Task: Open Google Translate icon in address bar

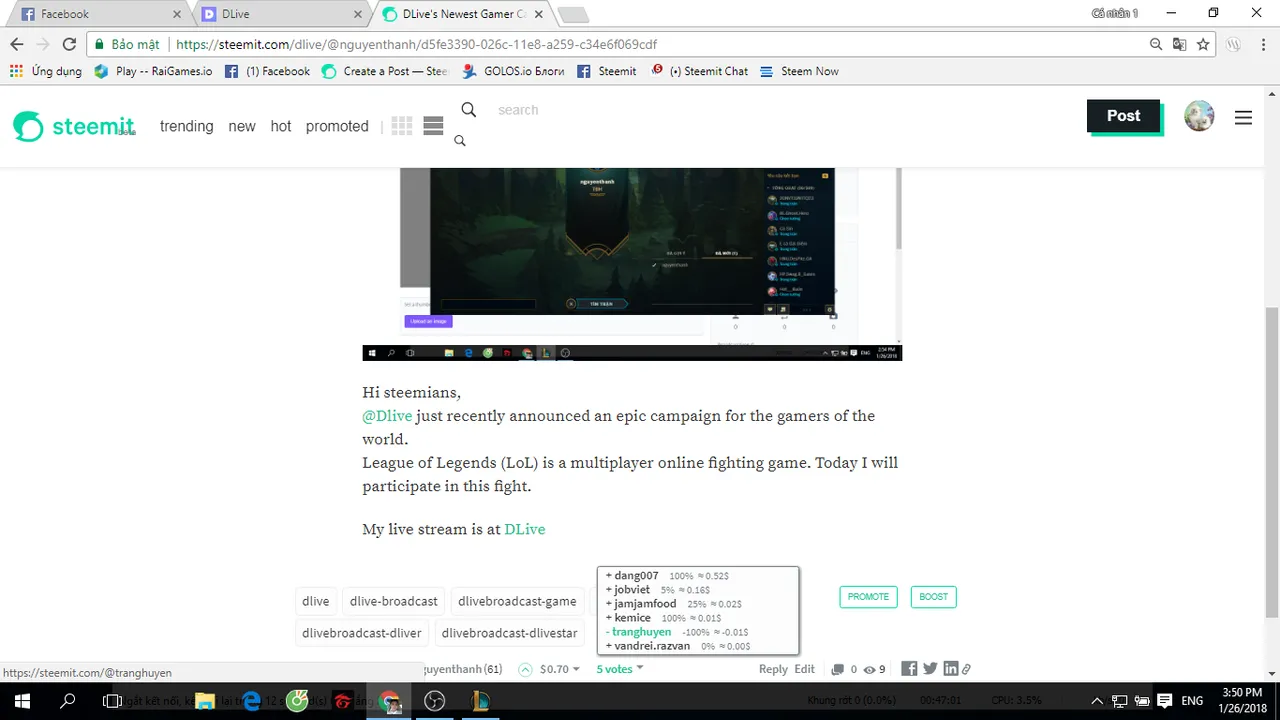Action: click(1180, 44)
